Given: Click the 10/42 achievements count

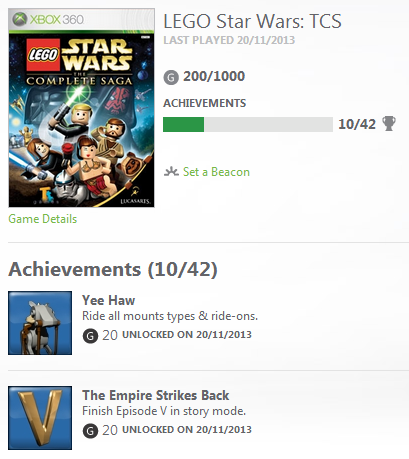Looking at the screenshot, I should tap(357, 124).
